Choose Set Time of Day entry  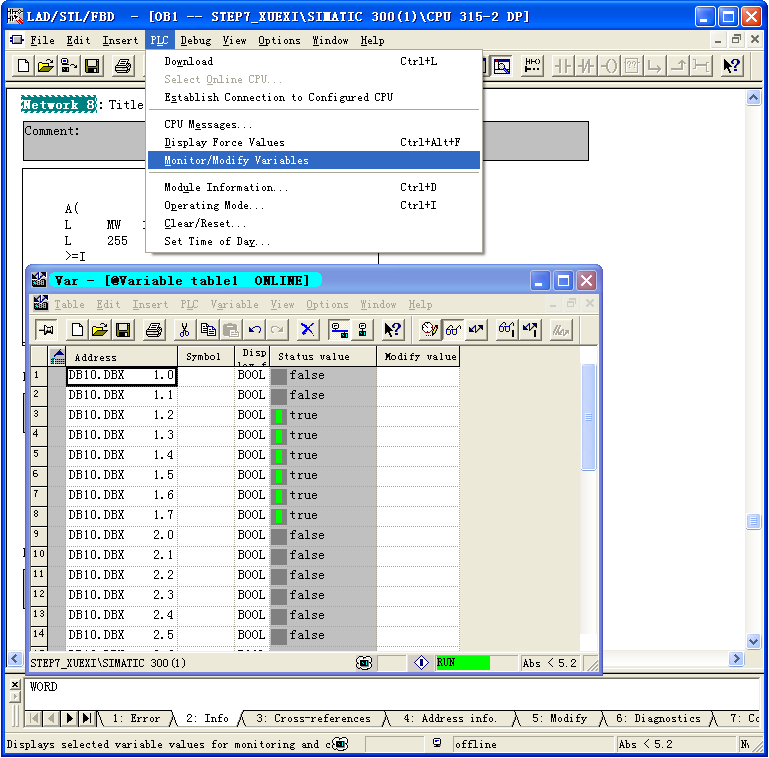[314, 241]
